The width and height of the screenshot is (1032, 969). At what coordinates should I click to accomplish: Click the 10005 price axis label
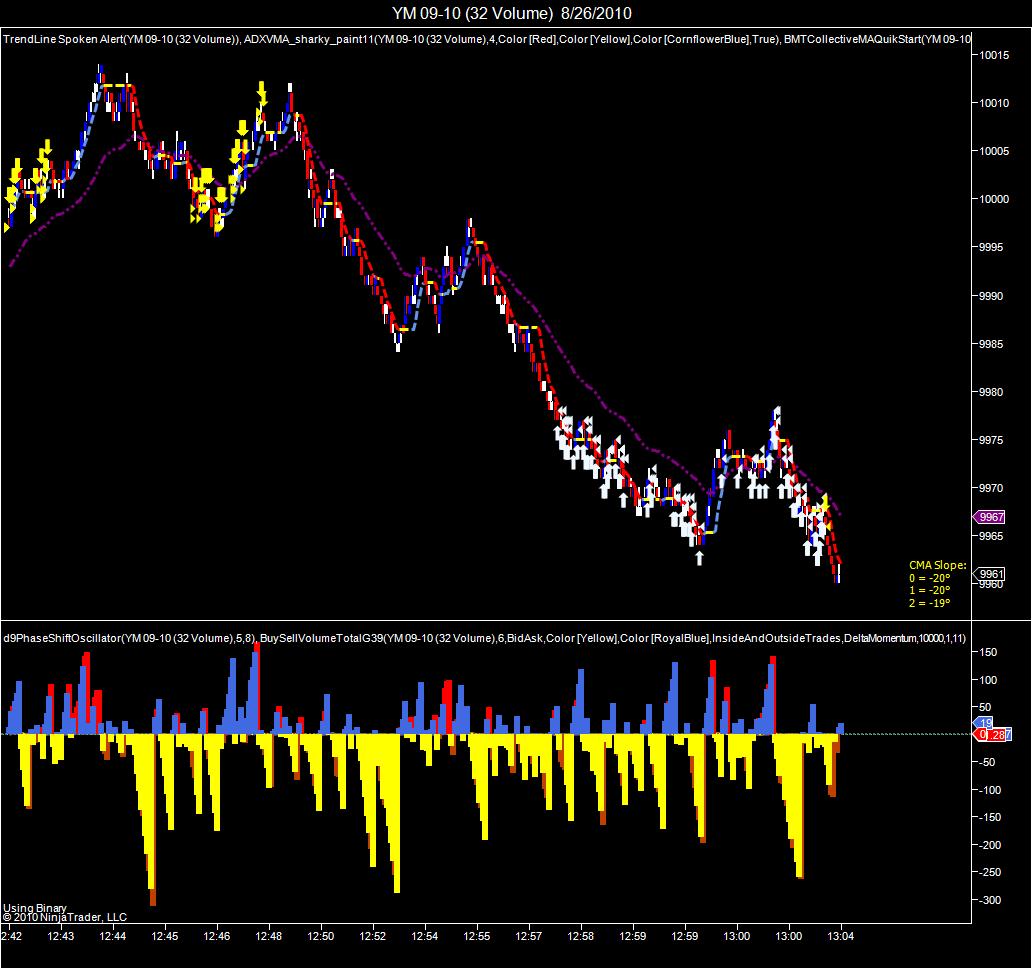tap(994, 151)
